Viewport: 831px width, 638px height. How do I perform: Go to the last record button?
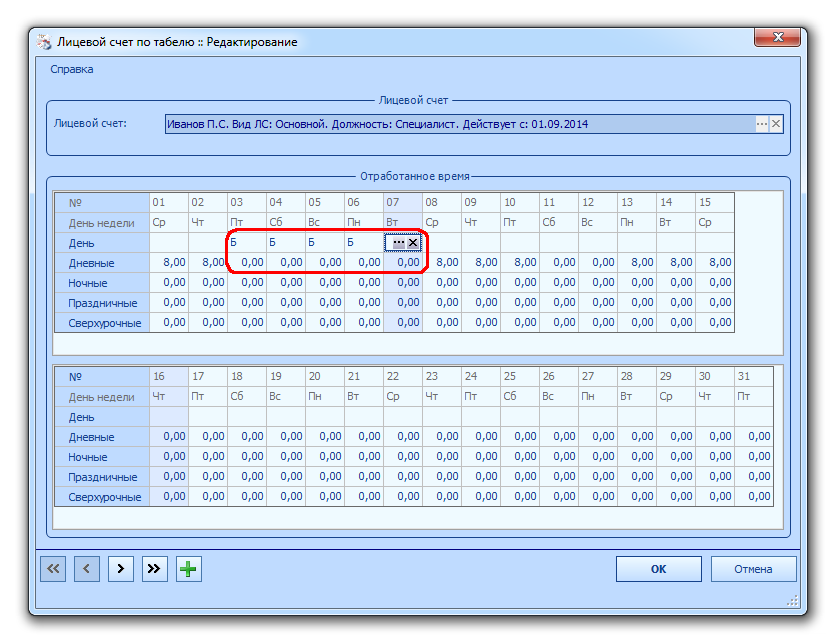(x=155, y=569)
